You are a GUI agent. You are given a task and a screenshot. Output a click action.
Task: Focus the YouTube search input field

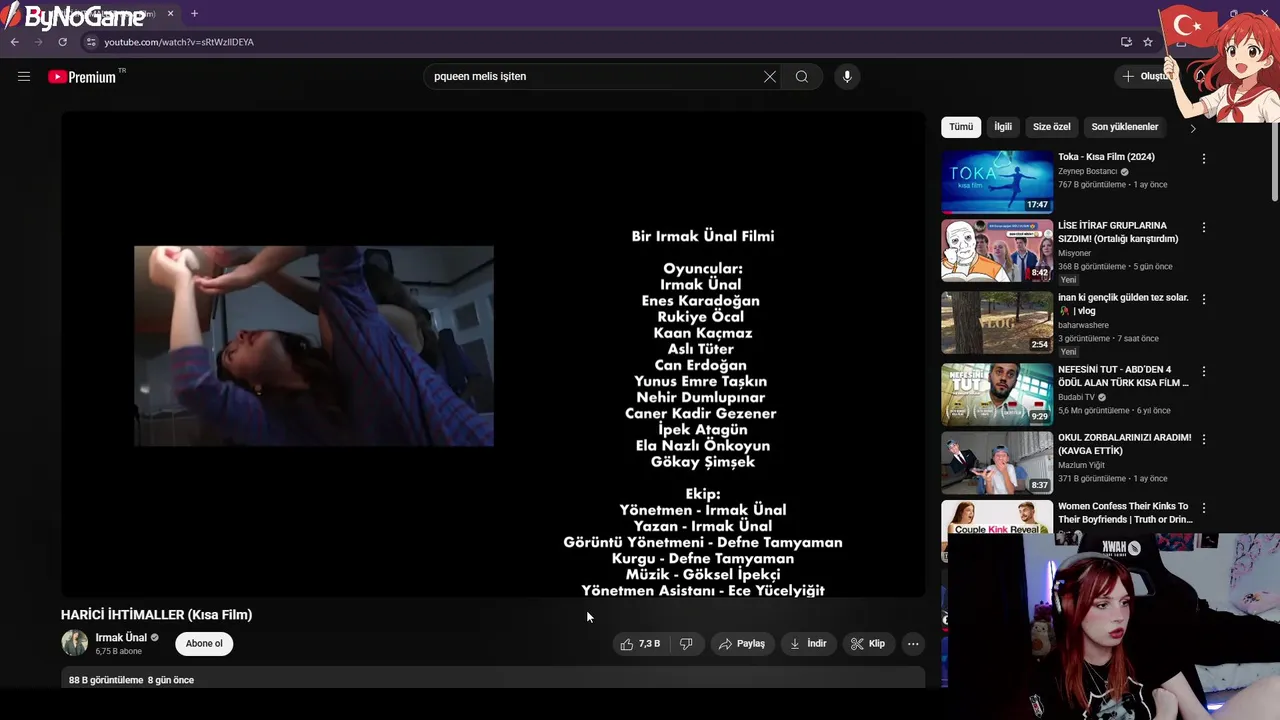tap(595, 76)
